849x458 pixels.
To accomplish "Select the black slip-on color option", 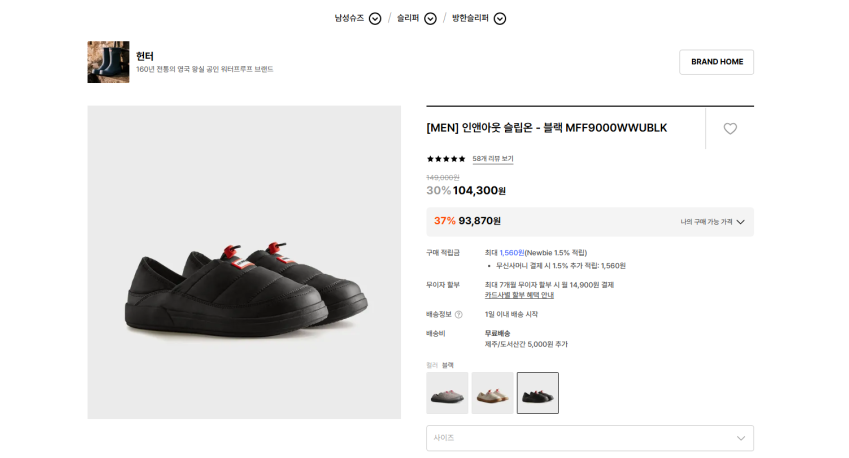I will click(538, 393).
